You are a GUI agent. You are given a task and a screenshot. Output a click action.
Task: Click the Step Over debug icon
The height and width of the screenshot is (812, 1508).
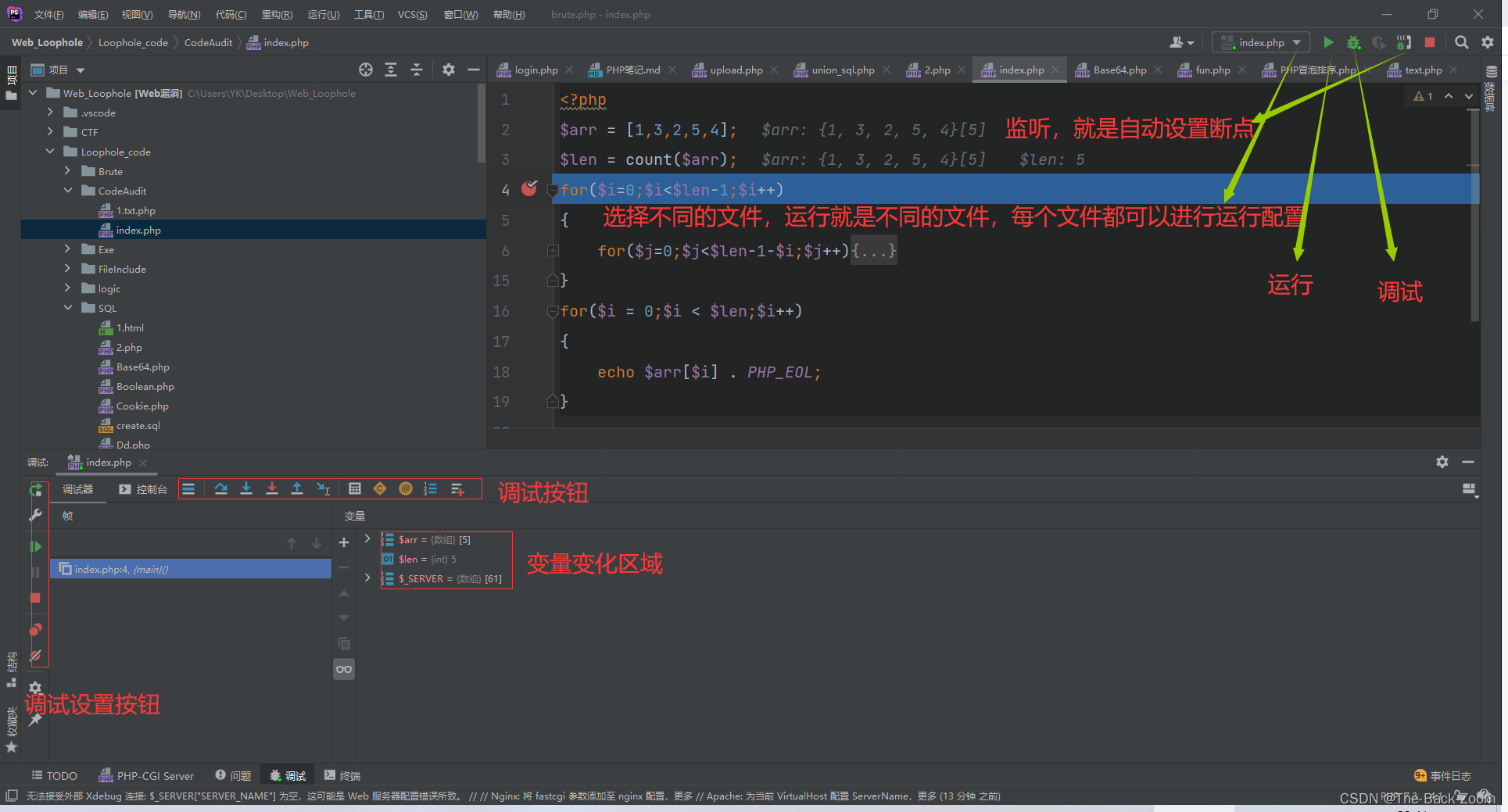click(221, 489)
